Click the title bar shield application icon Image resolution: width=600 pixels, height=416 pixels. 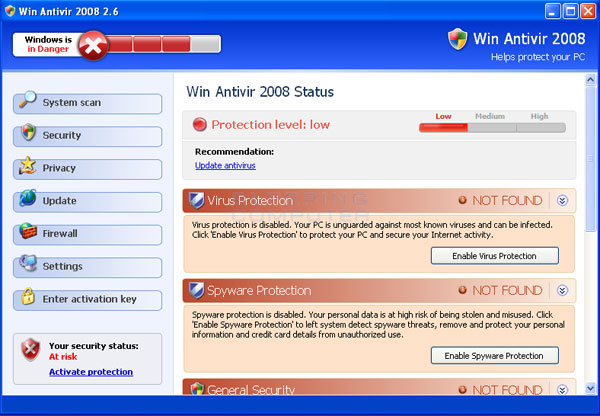10,11
